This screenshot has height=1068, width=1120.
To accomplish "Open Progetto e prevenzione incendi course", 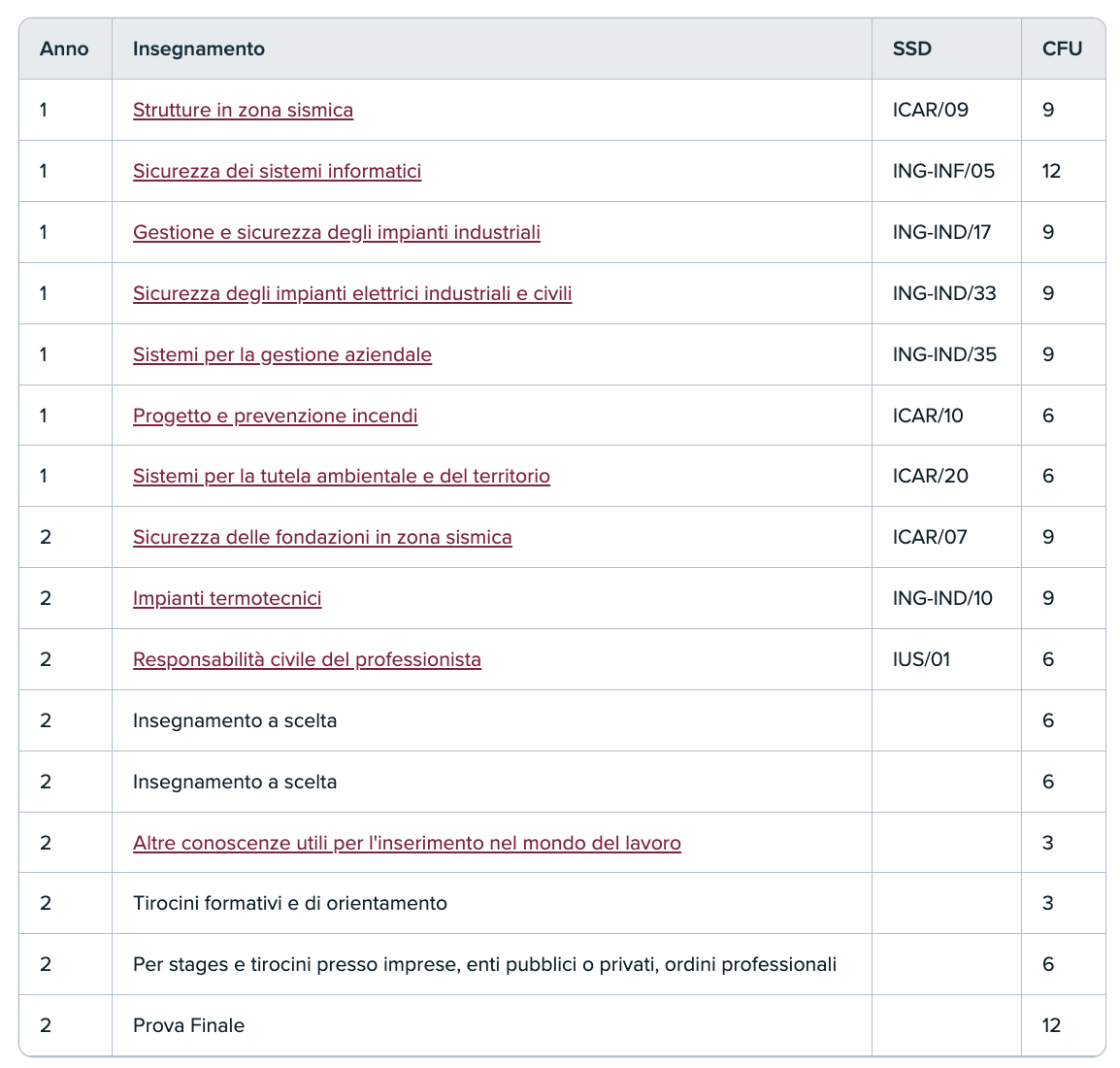I will [275, 416].
